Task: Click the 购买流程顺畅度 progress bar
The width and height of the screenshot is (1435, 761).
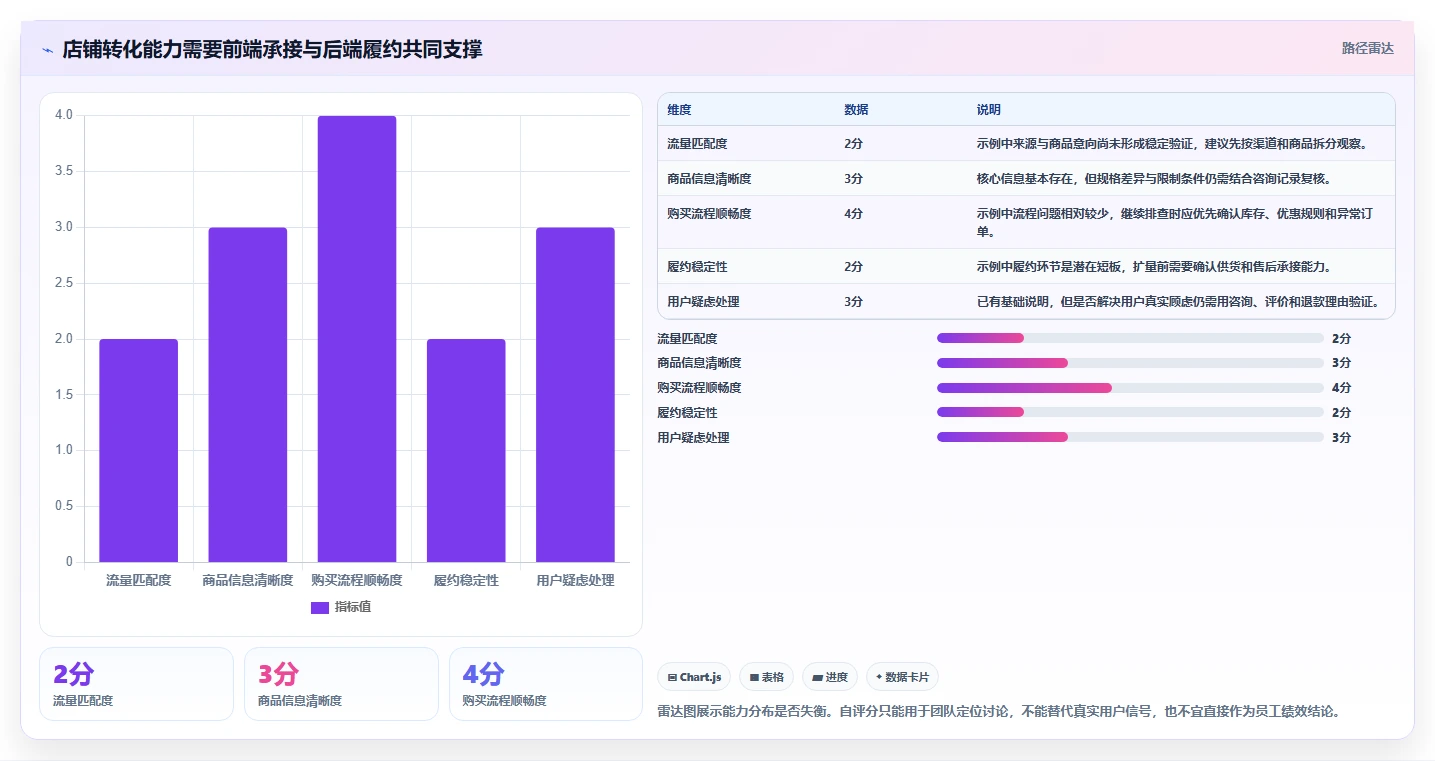Action: [1130, 388]
